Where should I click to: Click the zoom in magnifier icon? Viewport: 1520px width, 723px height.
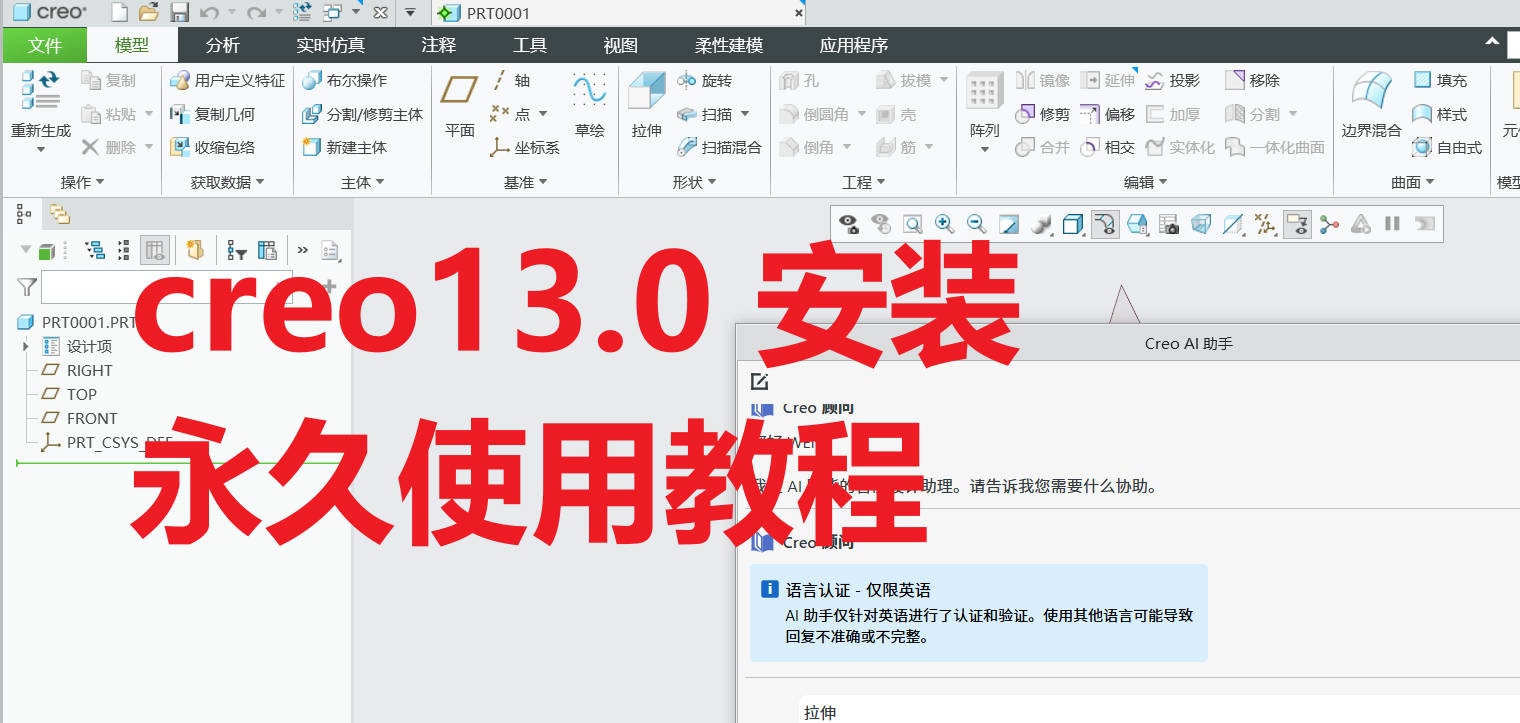point(944,224)
